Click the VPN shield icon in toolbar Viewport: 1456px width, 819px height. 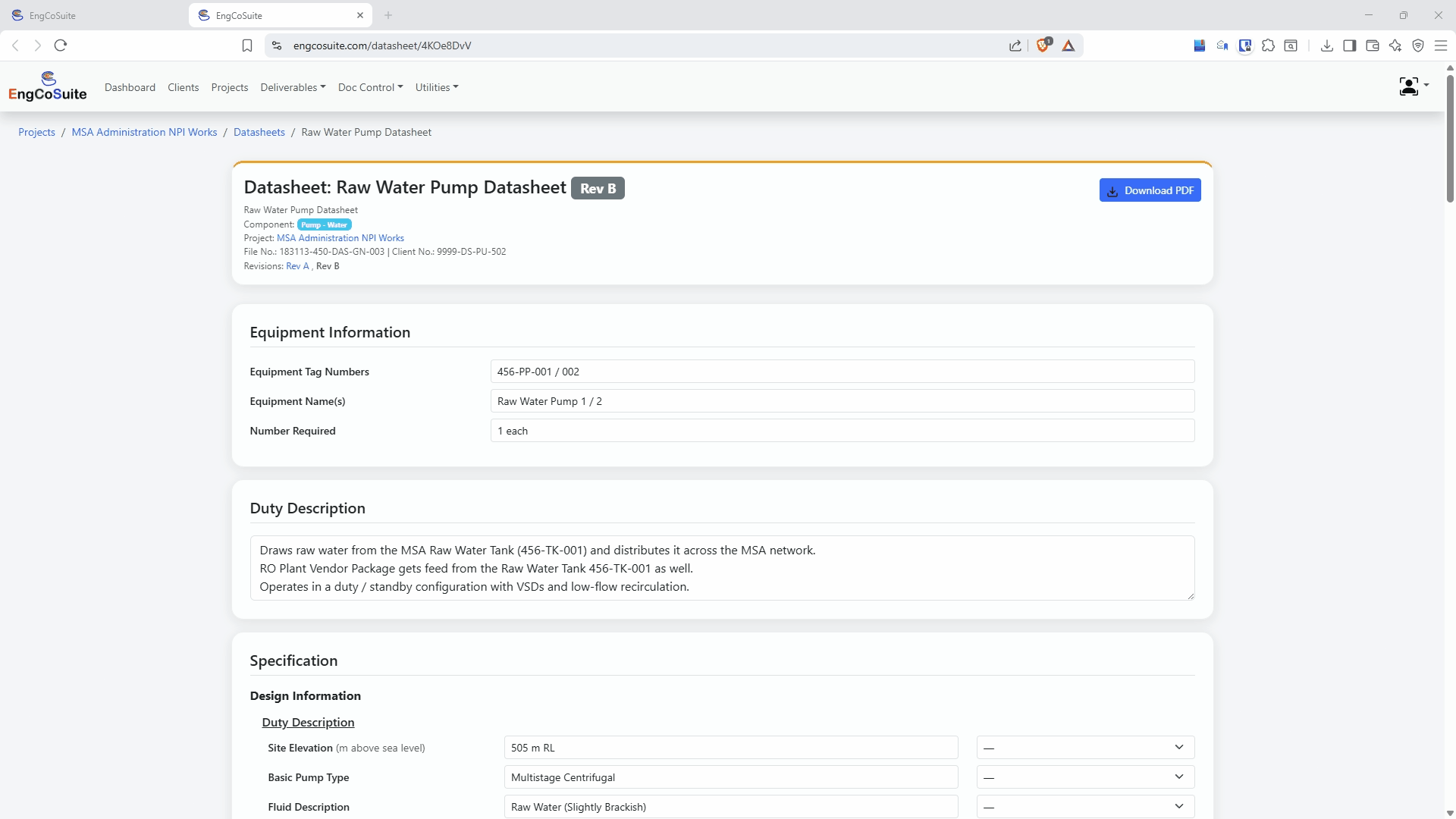coord(1418,45)
